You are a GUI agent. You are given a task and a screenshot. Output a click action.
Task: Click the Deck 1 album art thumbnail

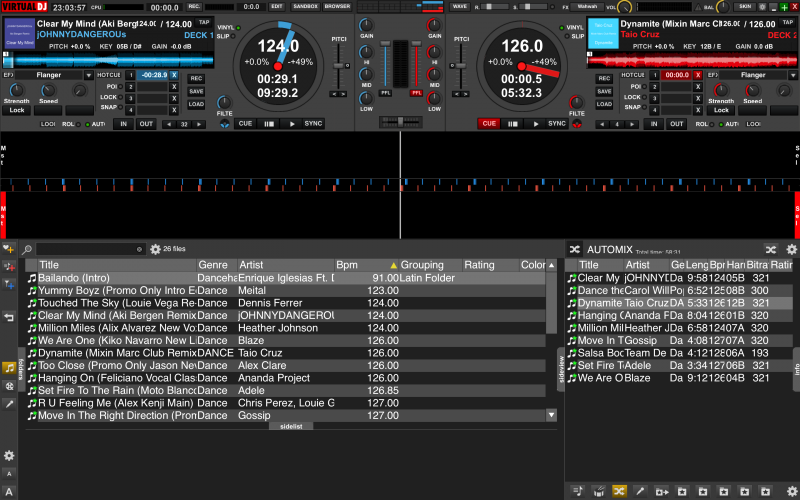[19, 34]
